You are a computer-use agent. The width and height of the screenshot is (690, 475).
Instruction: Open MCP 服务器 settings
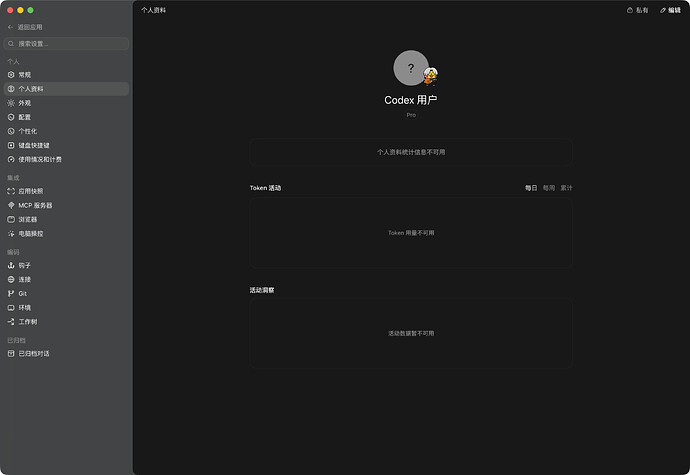click(x=66, y=205)
